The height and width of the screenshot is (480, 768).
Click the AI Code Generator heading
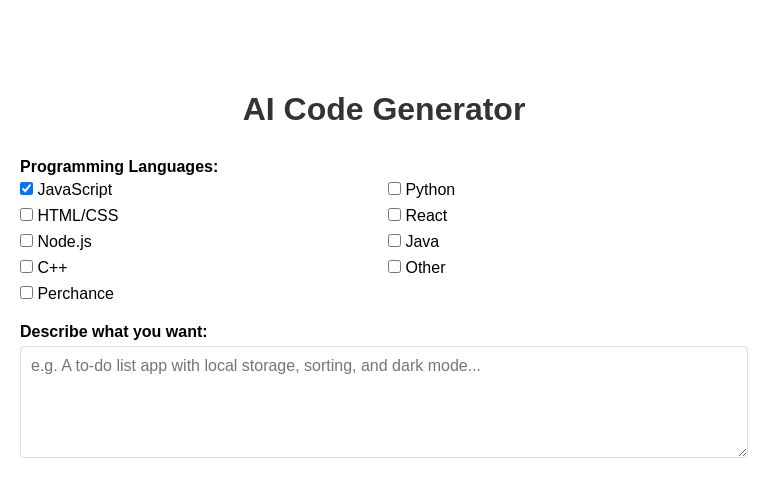click(384, 109)
